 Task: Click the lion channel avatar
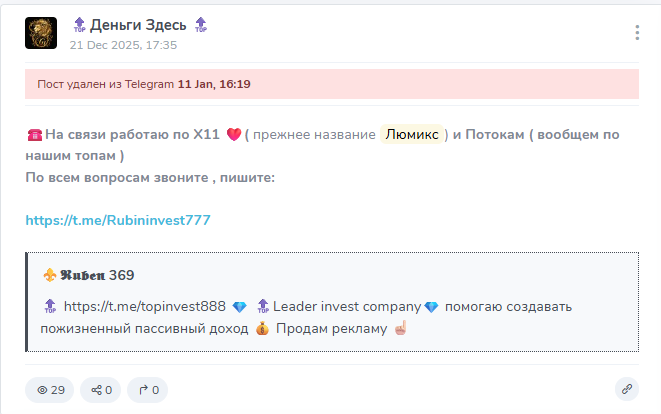41,33
